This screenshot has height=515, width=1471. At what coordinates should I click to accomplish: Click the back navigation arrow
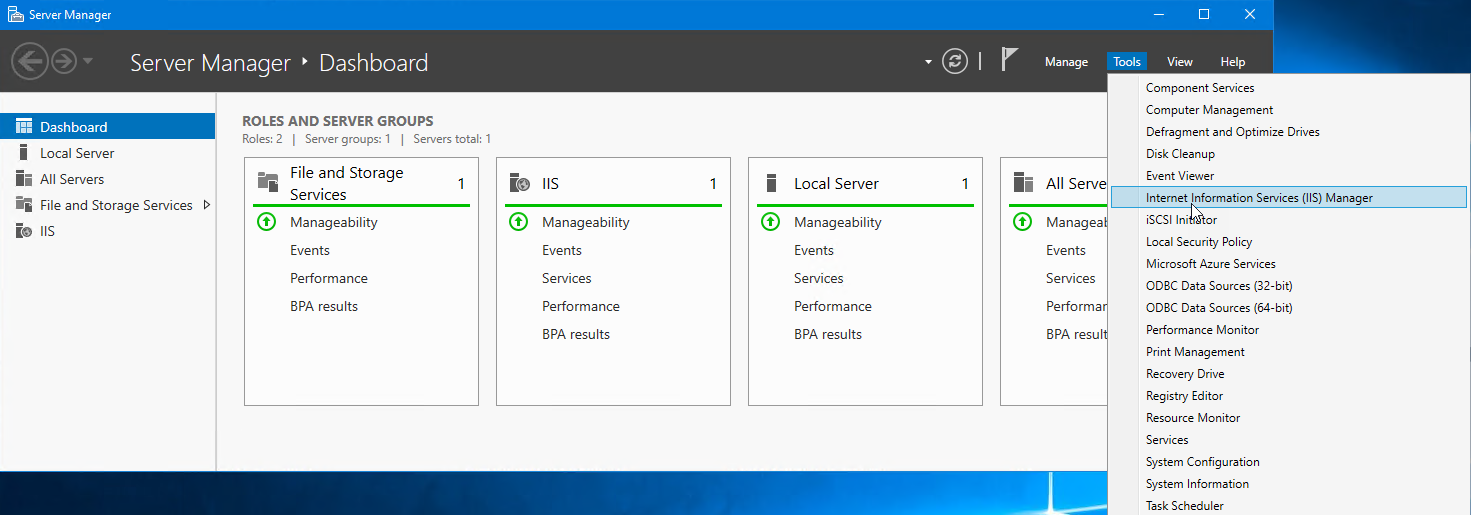tap(29, 62)
